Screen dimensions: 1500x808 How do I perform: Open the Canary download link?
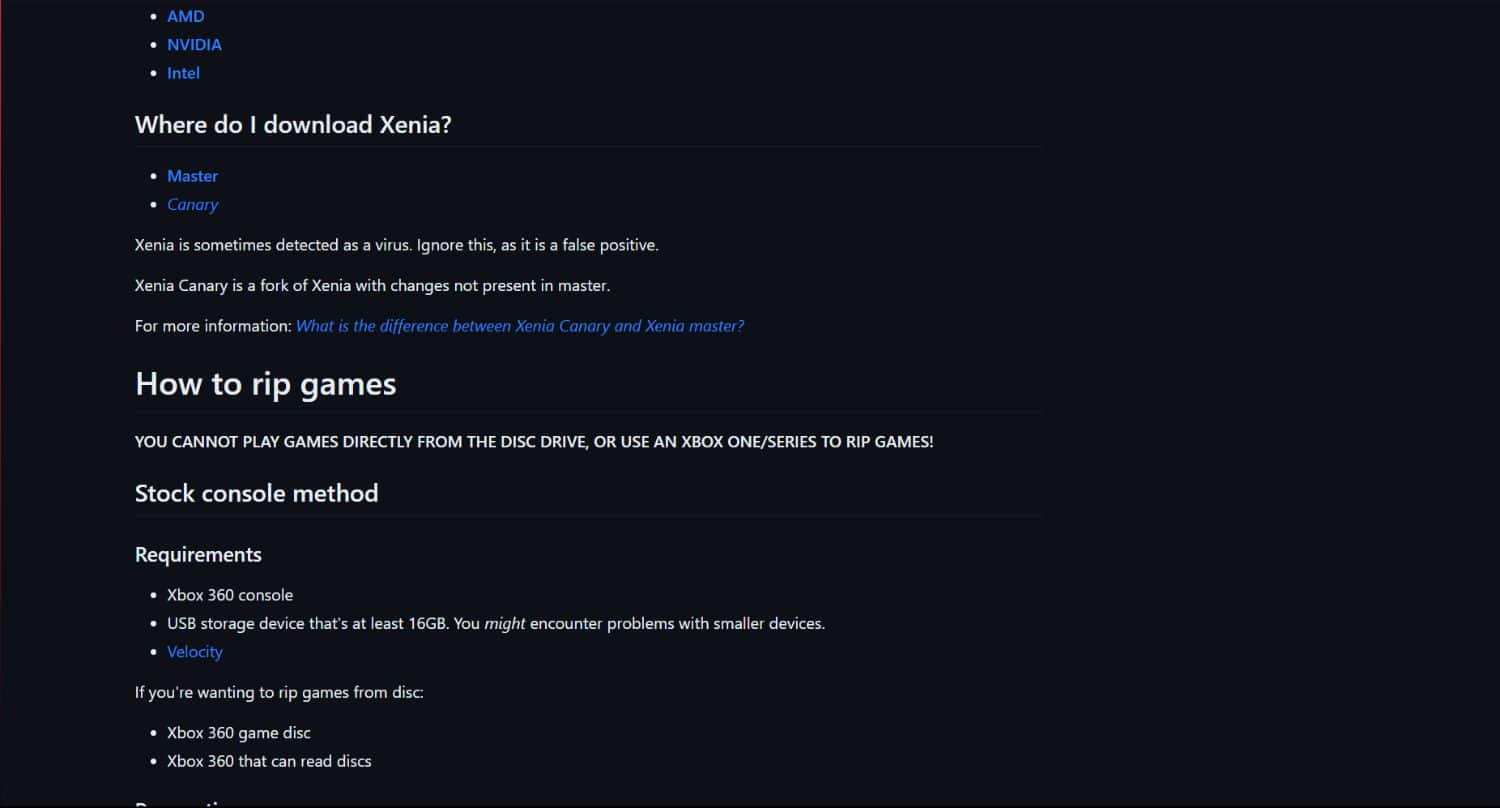[x=192, y=204]
